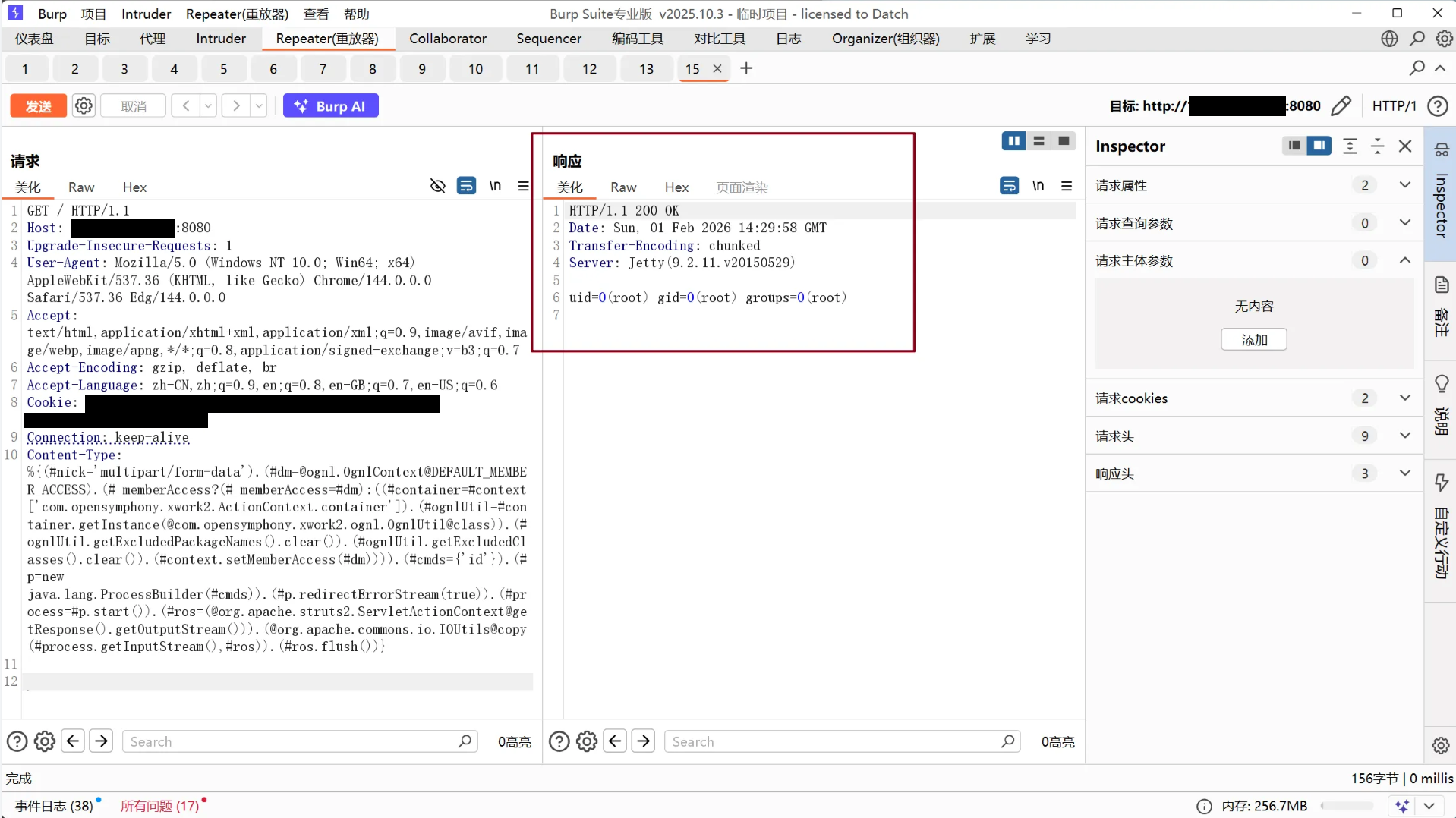Go to next request in history
The image size is (1456, 818).
pos(236,106)
